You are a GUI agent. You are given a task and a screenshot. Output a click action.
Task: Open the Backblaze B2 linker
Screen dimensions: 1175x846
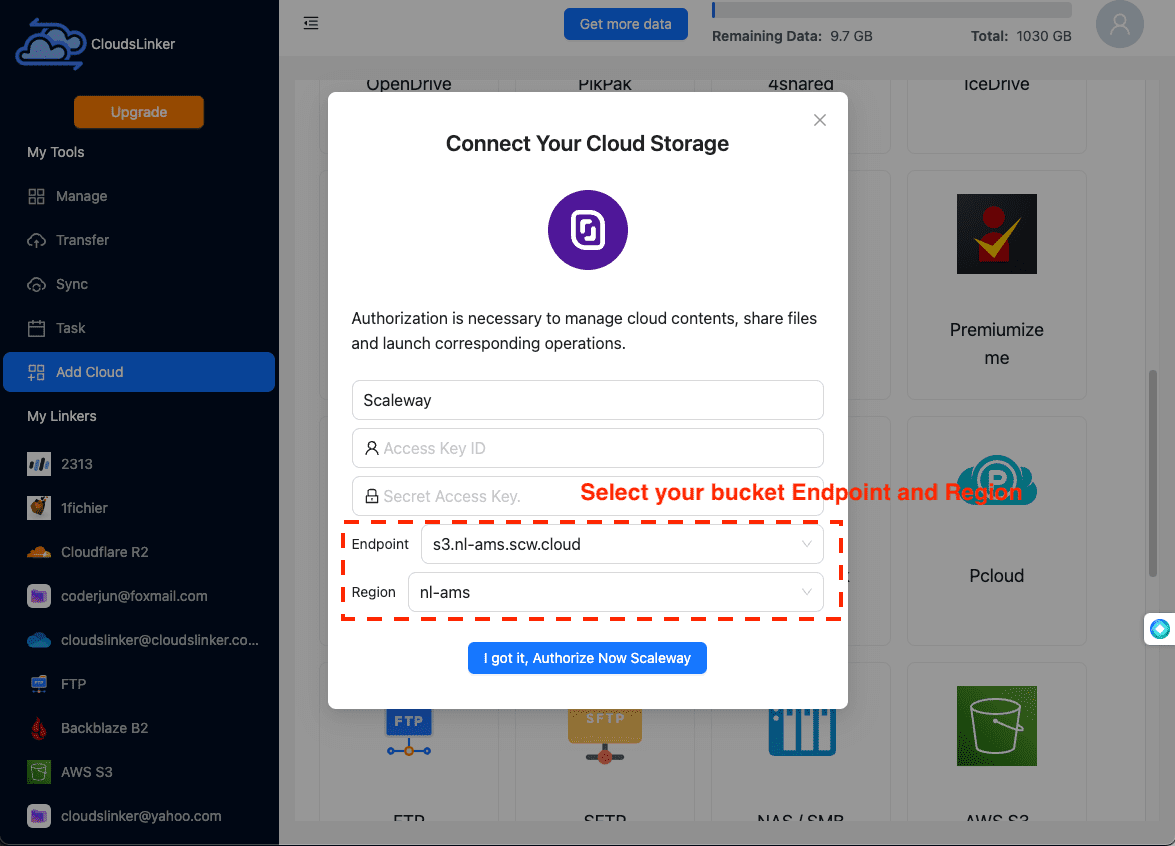coord(139,728)
